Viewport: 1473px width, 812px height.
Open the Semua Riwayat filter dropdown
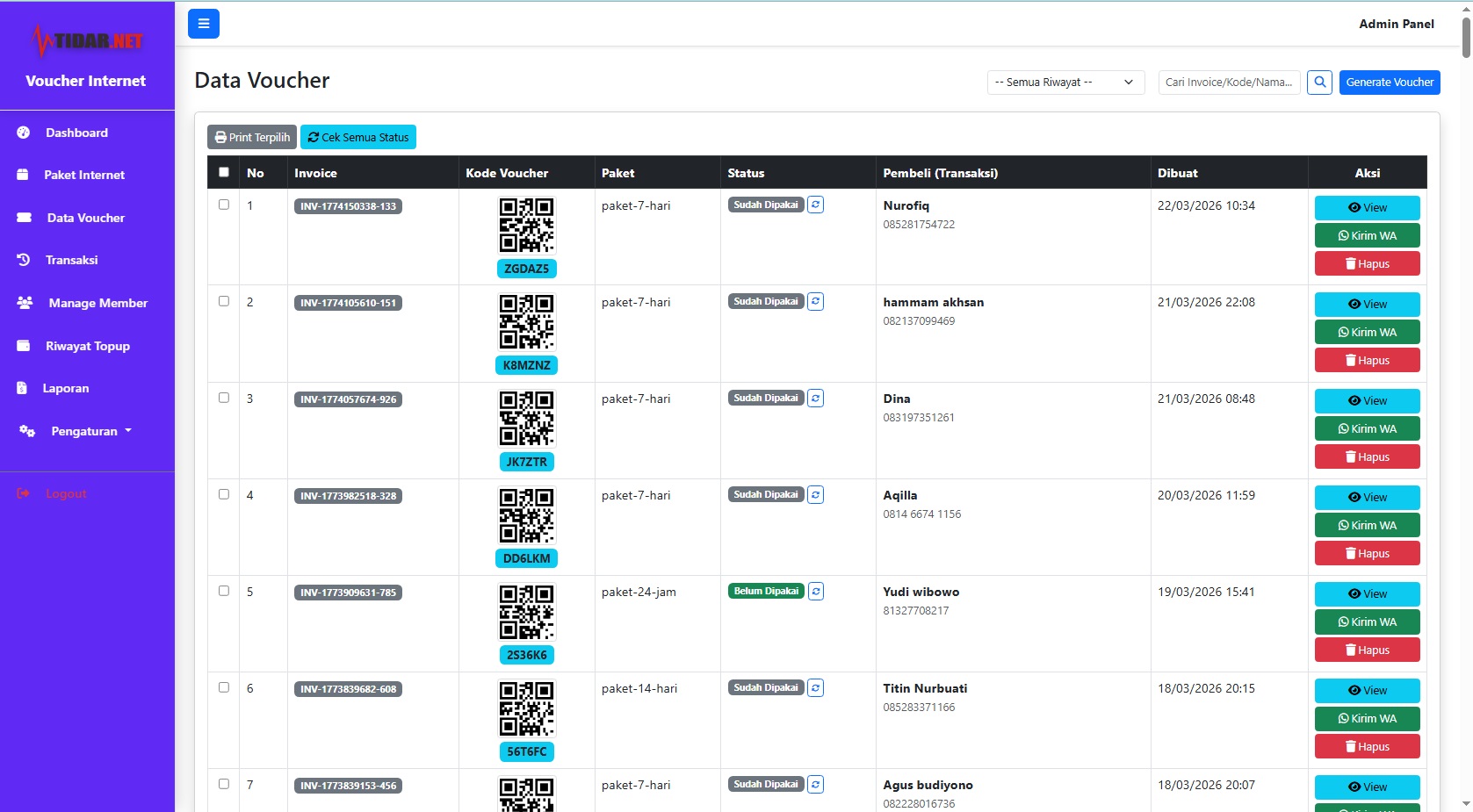click(x=1065, y=82)
